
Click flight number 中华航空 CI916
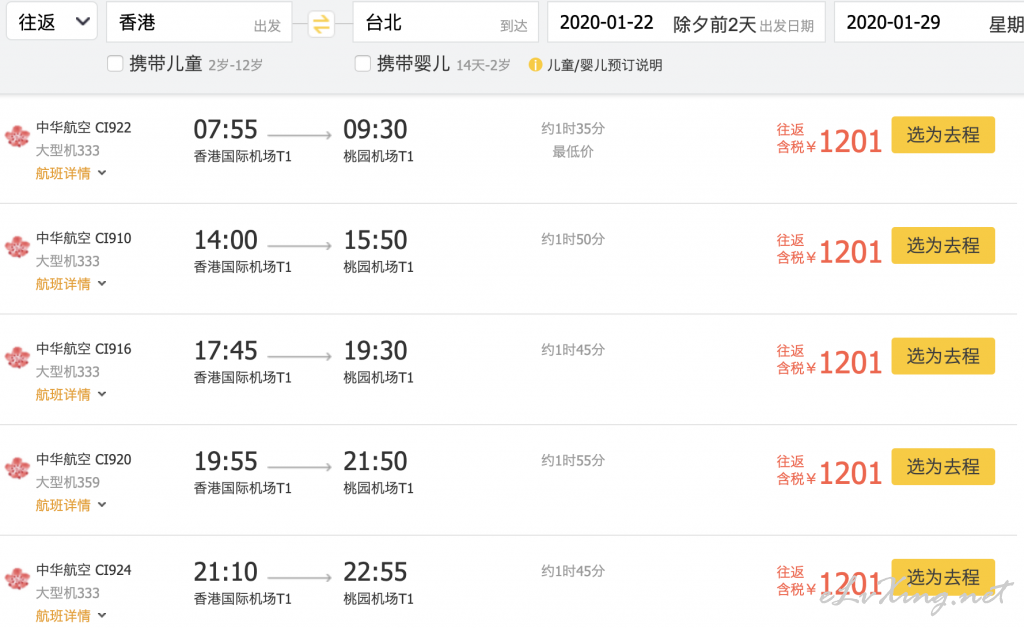(84, 349)
